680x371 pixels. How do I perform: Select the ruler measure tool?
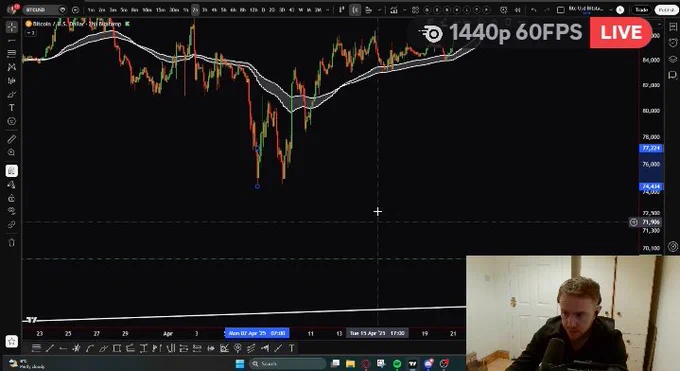[12, 139]
